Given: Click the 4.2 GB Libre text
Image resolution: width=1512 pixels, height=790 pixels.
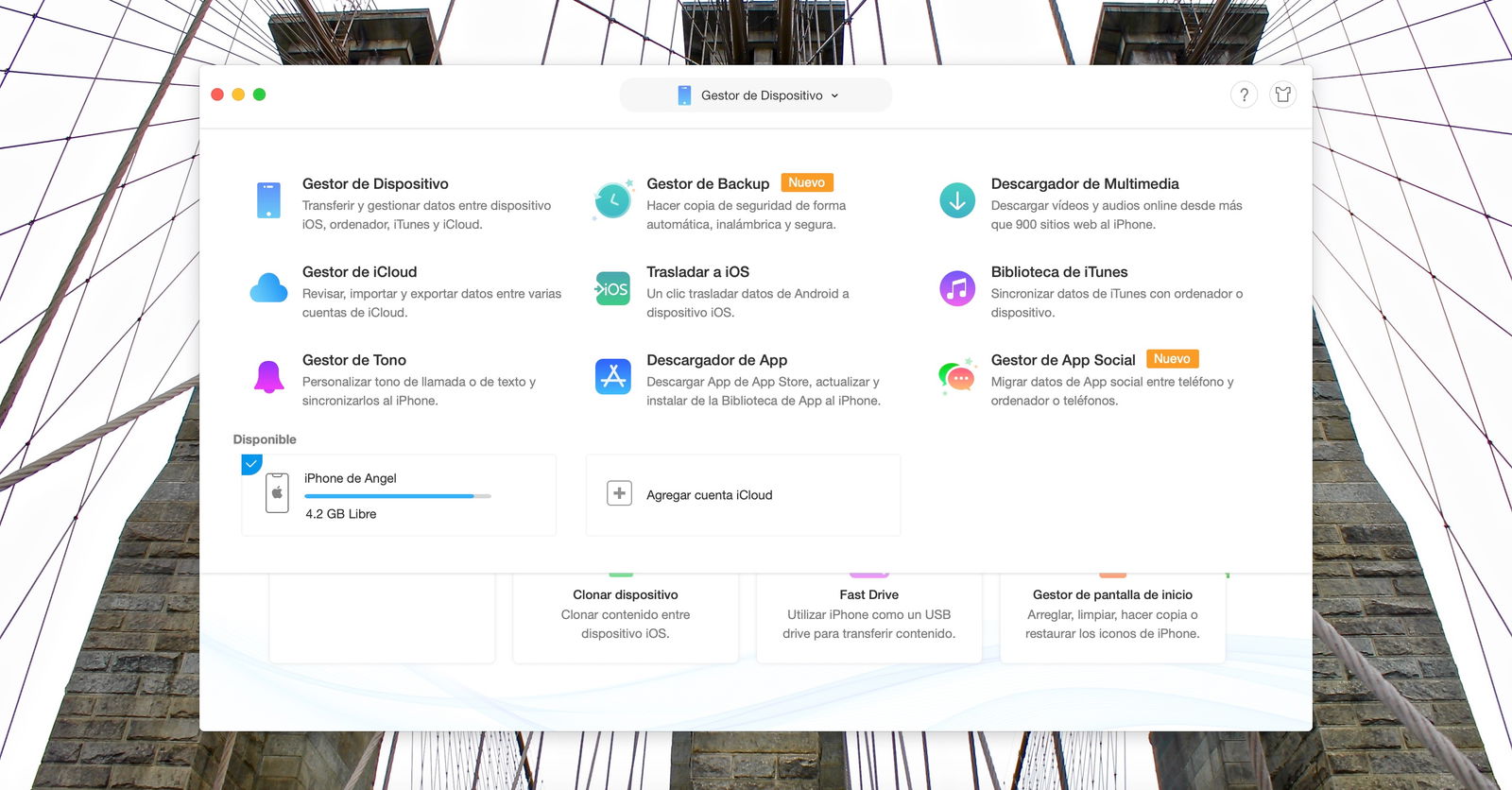Looking at the screenshot, I should (x=341, y=514).
